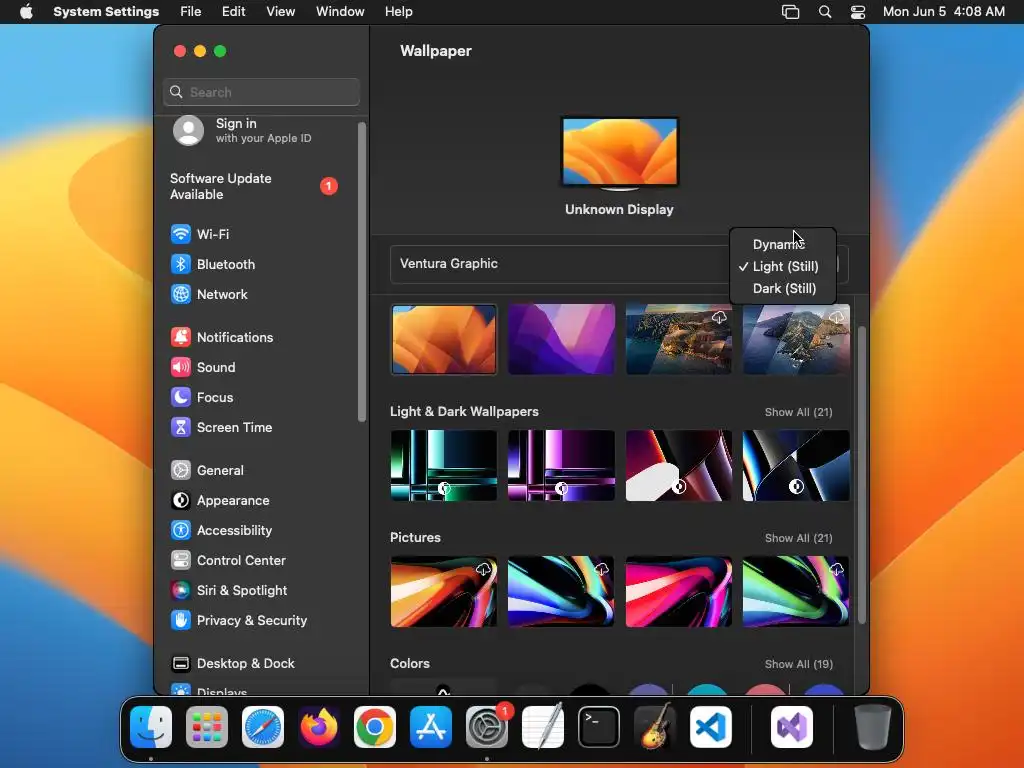Launch Visual Studio Code from Dock
Image resolution: width=1024 pixels, height=768 pixels.
click(x=711, y=727)
